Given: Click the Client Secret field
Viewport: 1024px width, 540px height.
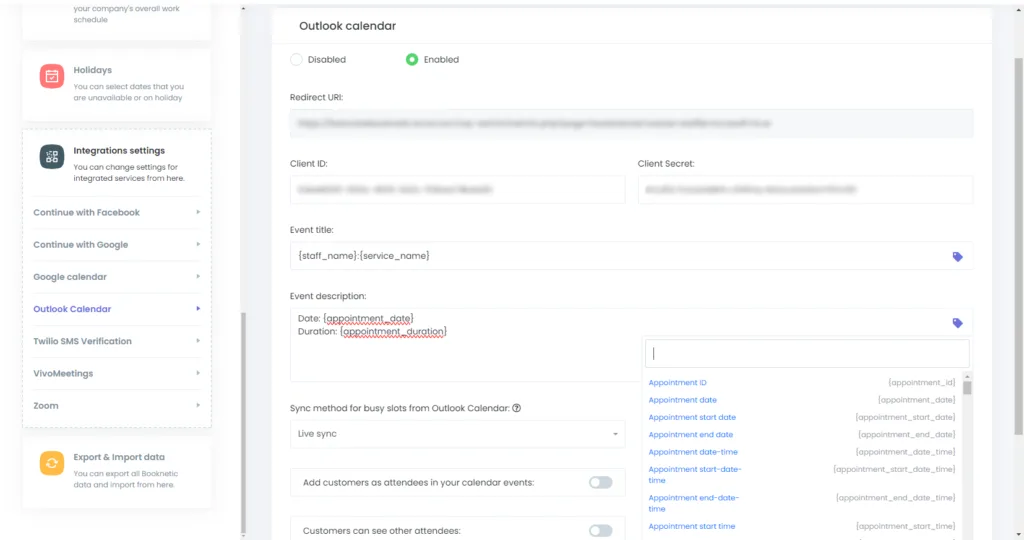Looking at the screenshot, I should 805,189.
